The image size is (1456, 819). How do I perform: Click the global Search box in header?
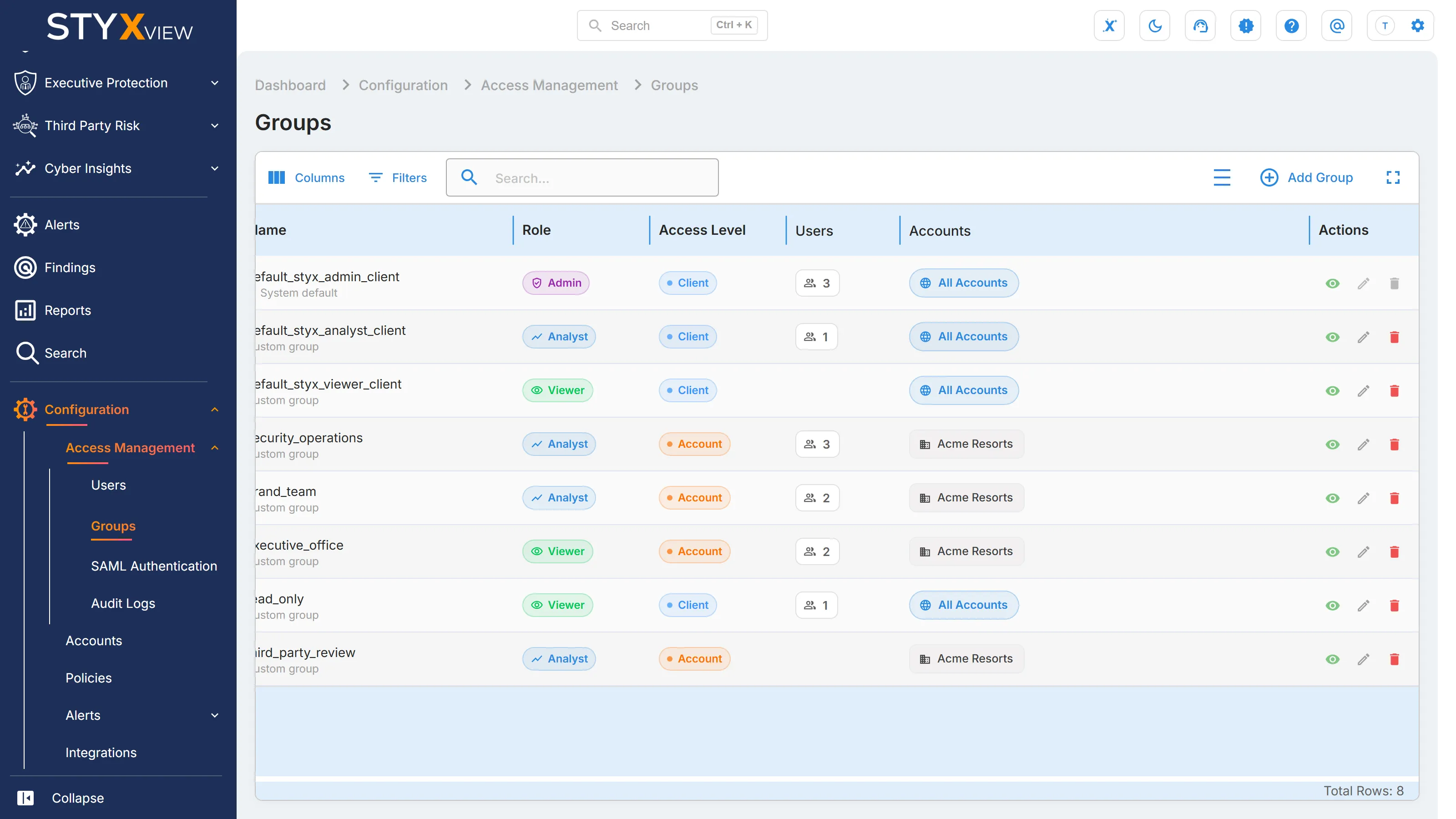(x=672, y=25)
